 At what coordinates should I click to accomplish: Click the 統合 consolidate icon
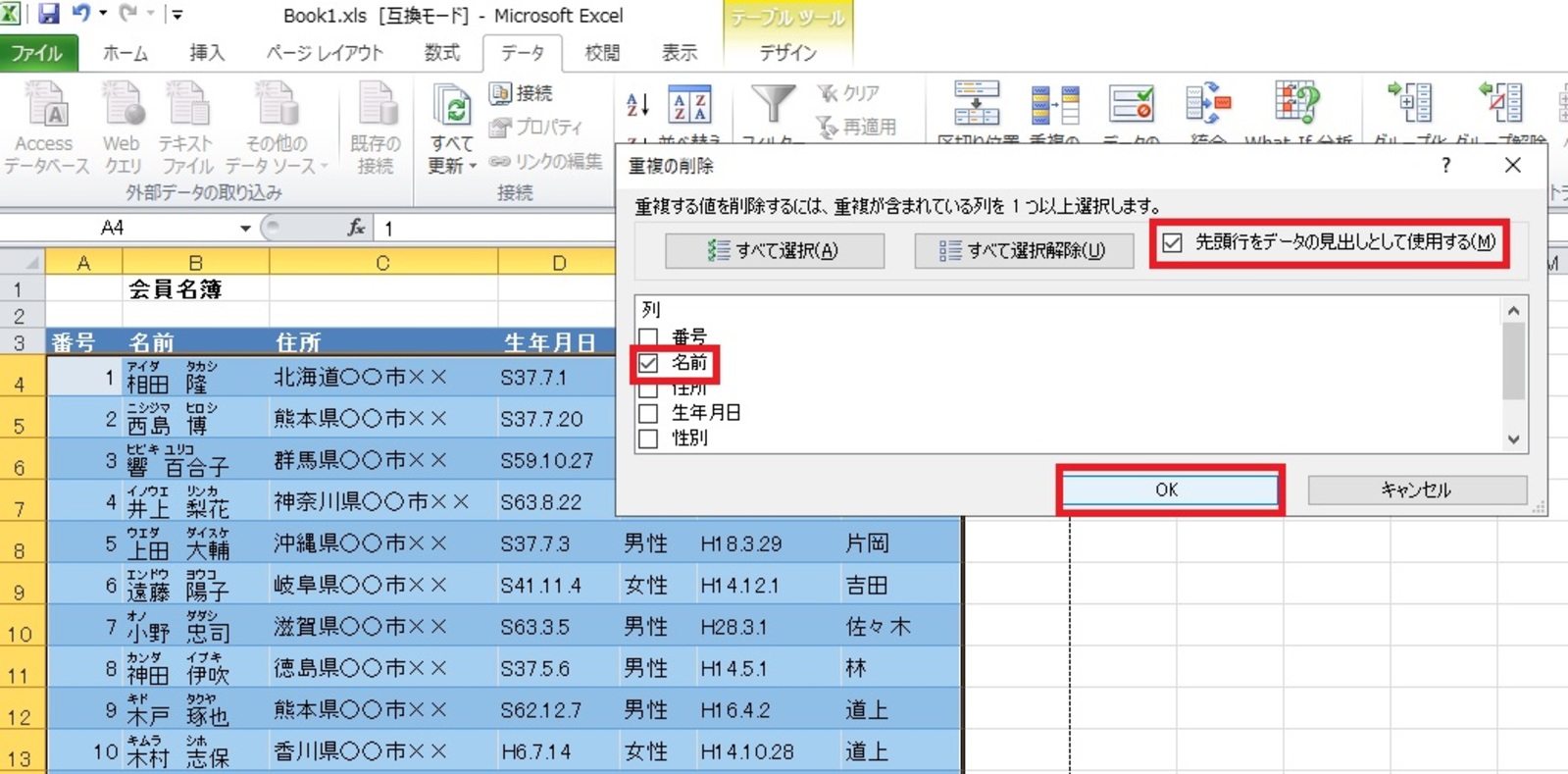[1207, 104]
